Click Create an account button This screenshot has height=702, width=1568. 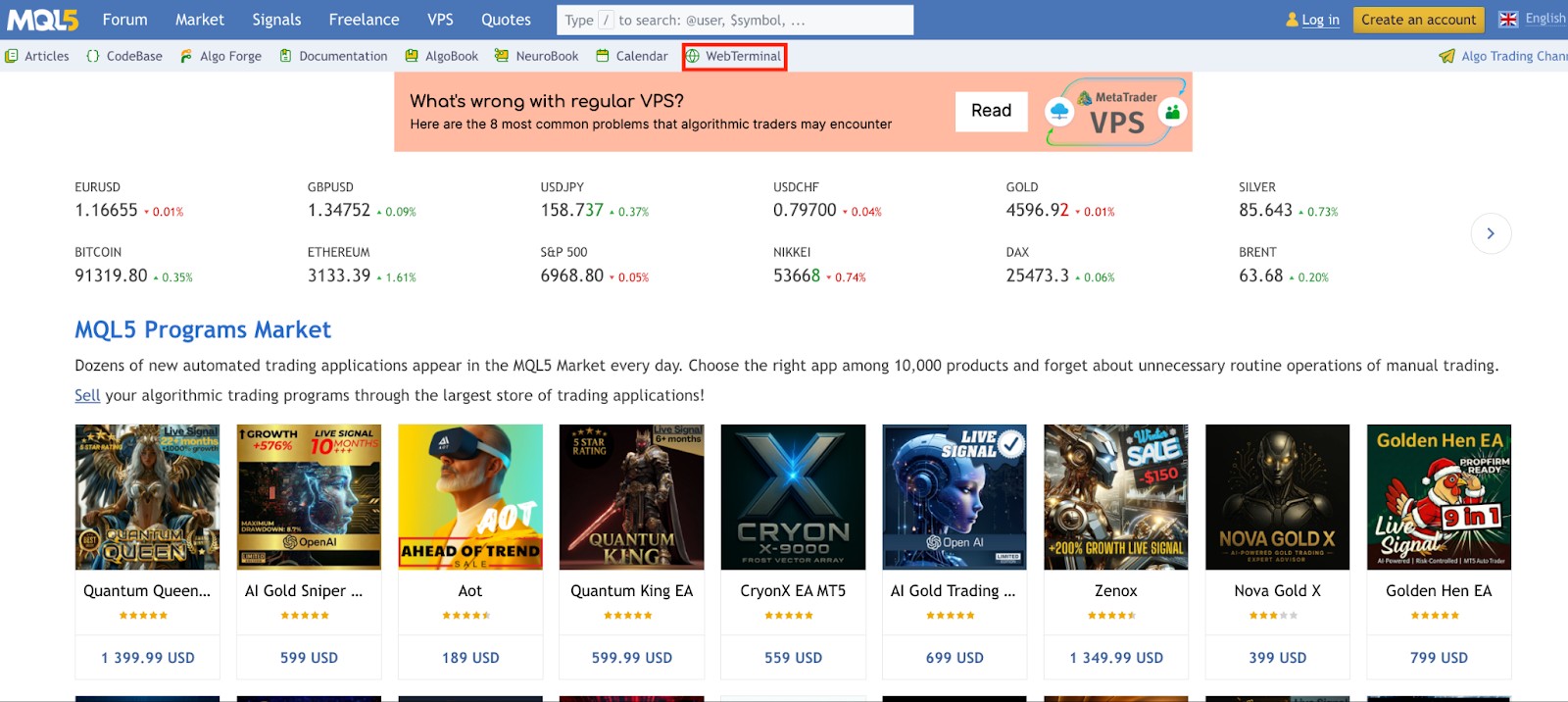click(x=1418, y=20)
